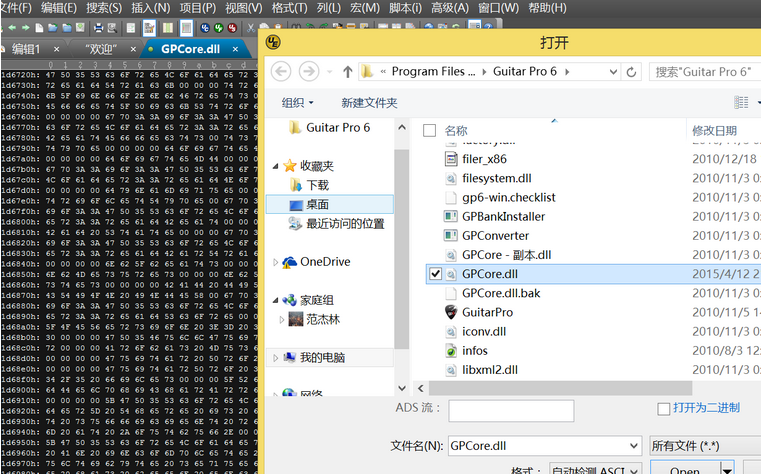Click the favorites star icon in navigation pane
This screenshot has height=474, width=763.
290,166
